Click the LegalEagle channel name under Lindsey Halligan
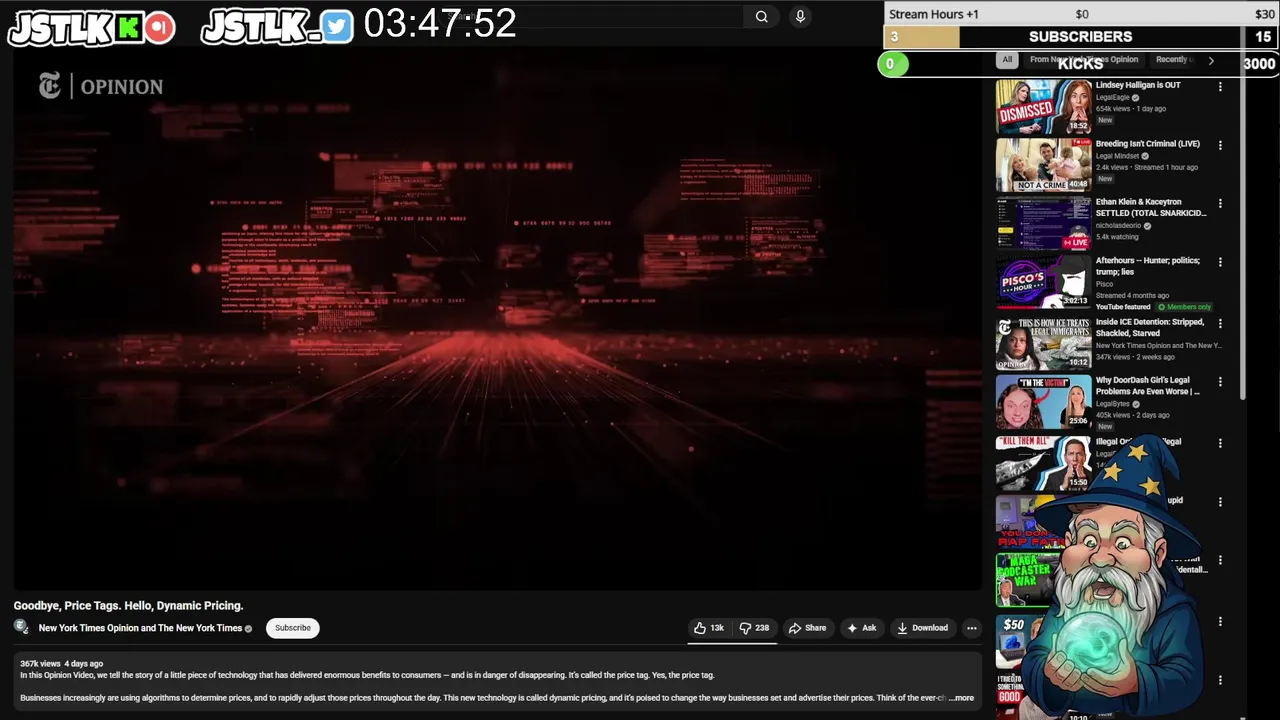Image resolution: width=1280 pixels, height=720 pixels. 1112,97
